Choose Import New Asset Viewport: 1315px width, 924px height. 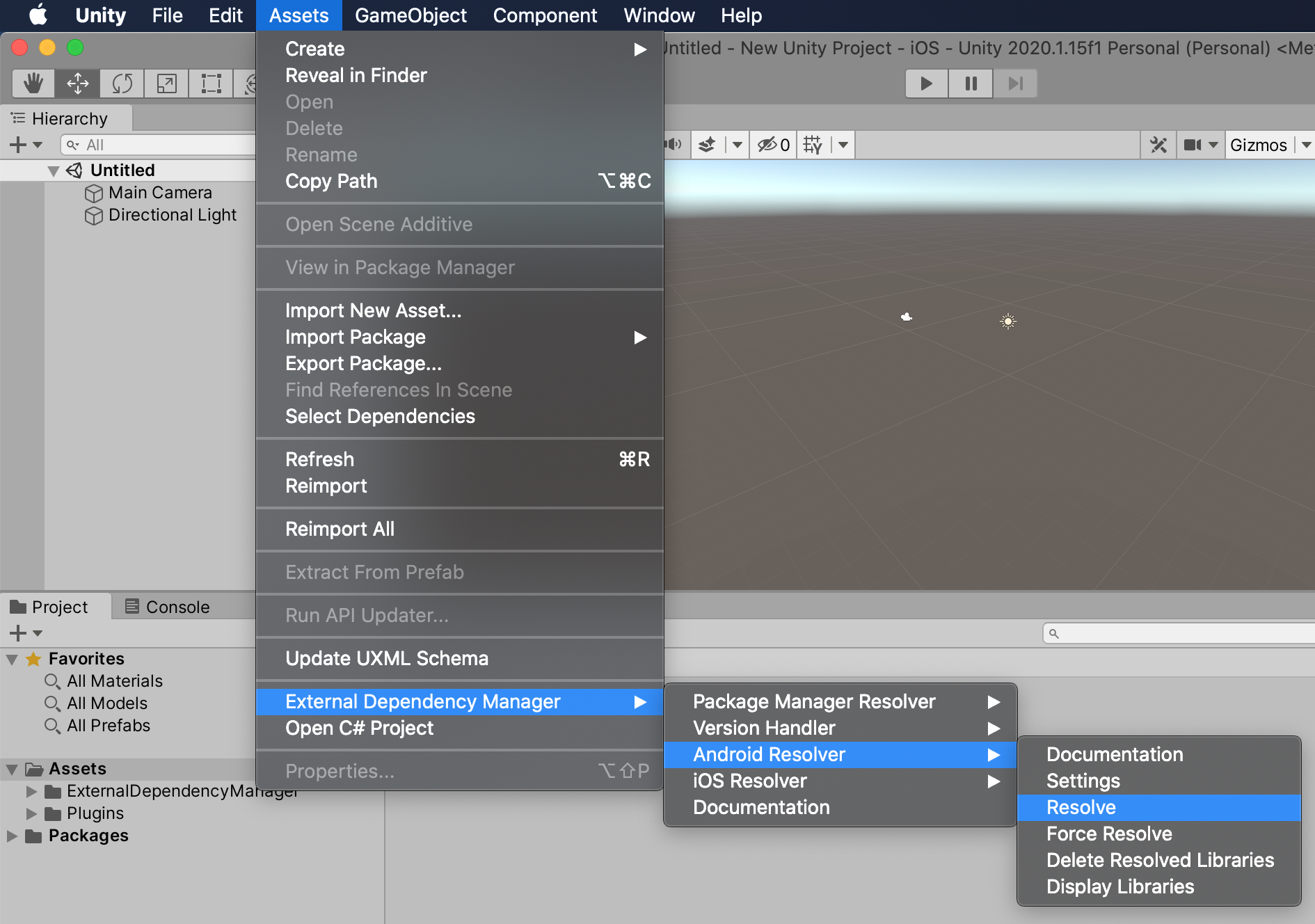460,310
